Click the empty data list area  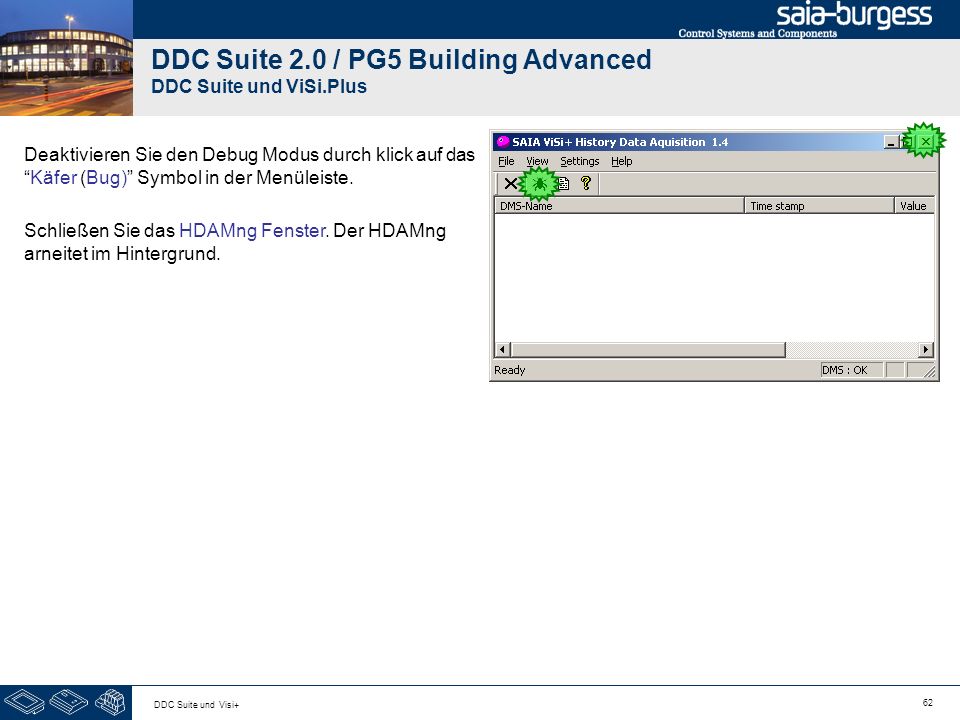coord(714,277)
